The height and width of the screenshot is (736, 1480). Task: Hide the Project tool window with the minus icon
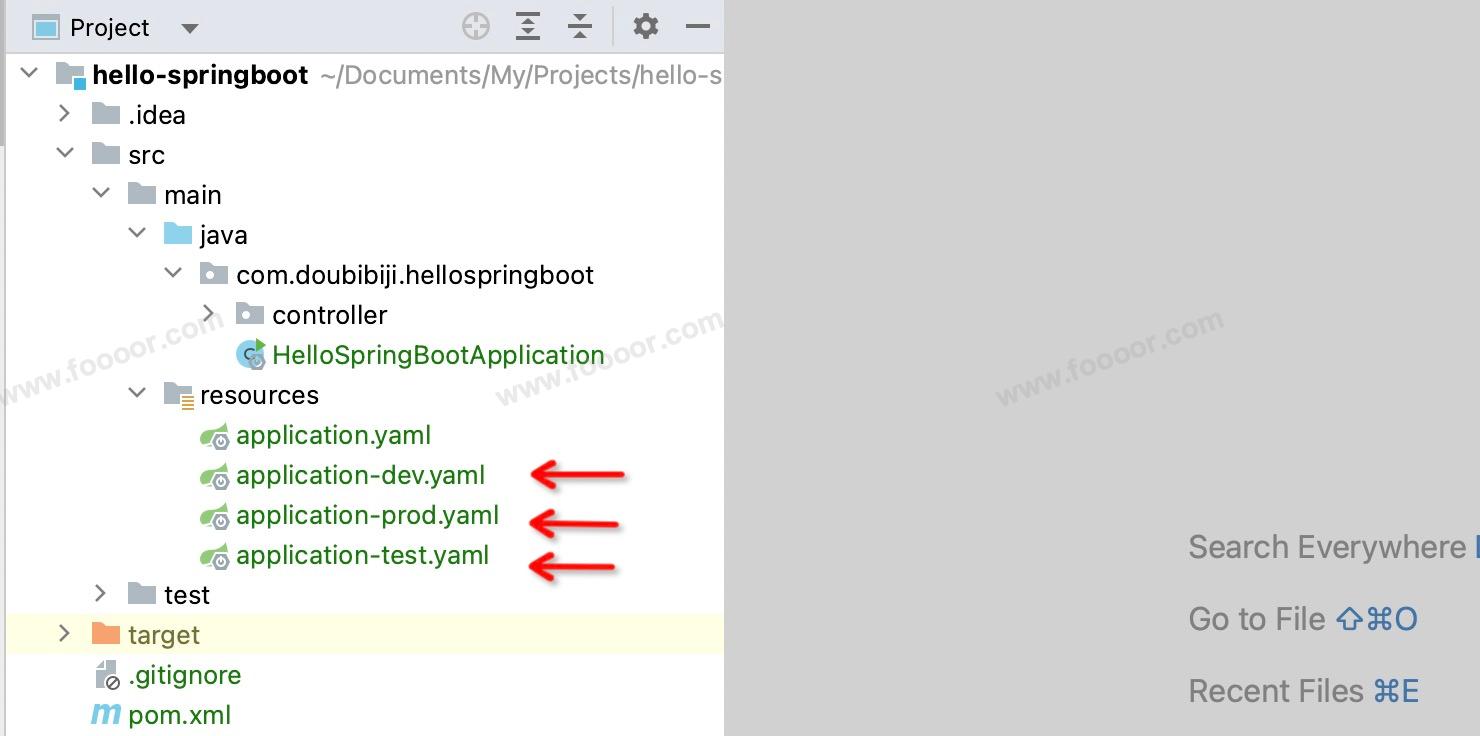(698, 27)
